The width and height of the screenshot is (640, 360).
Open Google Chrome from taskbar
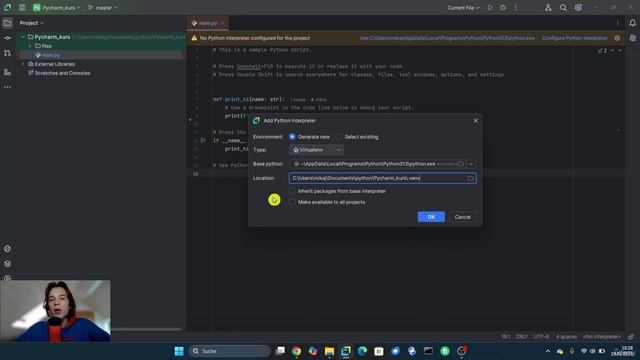click(297, 351)
